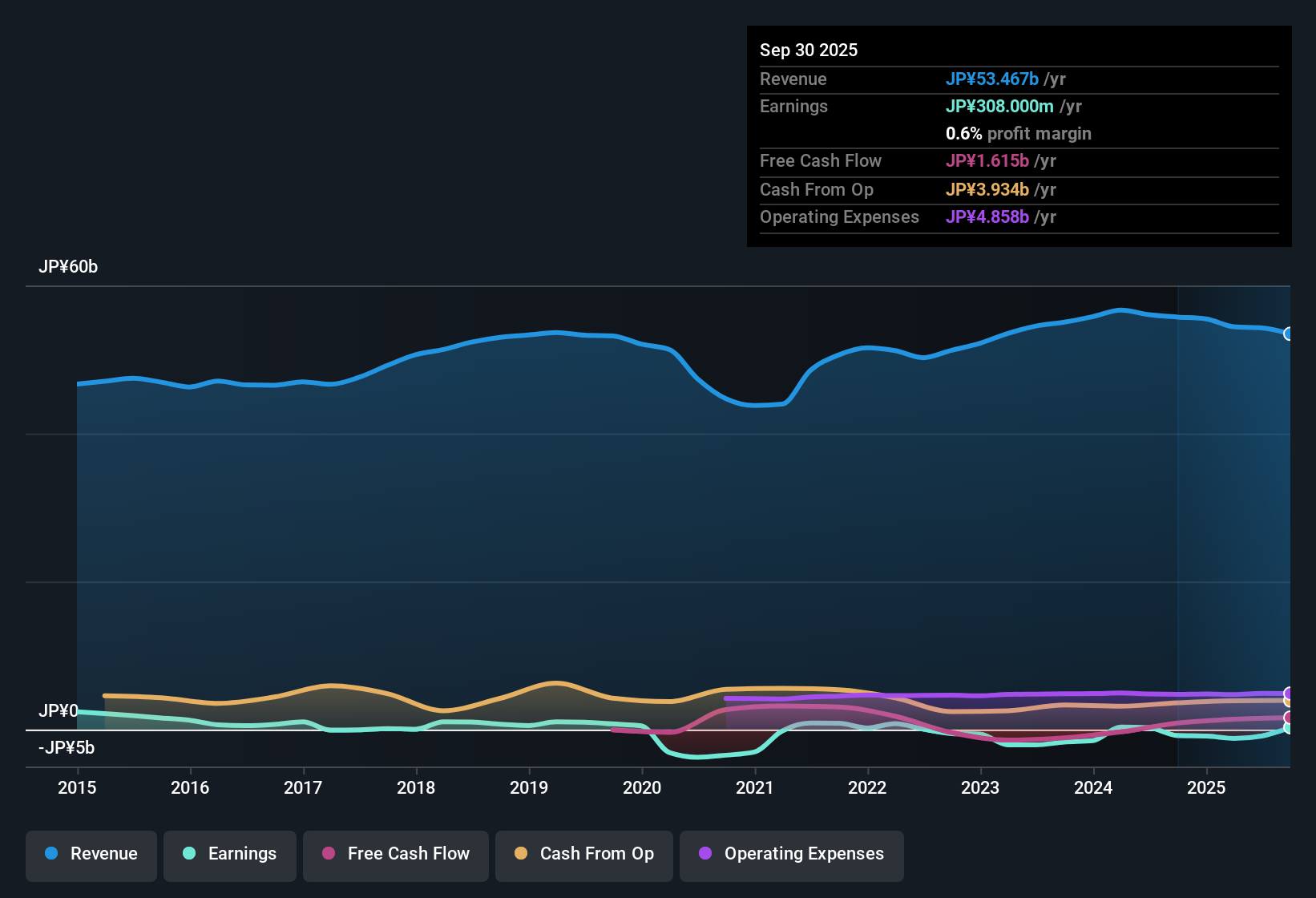Click the orange Cash From Op dot icon
The image size is (1316, 898).
[x=520, y=854]
